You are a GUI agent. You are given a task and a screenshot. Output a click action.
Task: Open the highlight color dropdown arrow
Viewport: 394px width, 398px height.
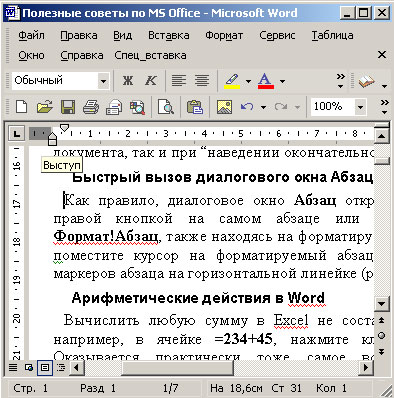point(248,81)
